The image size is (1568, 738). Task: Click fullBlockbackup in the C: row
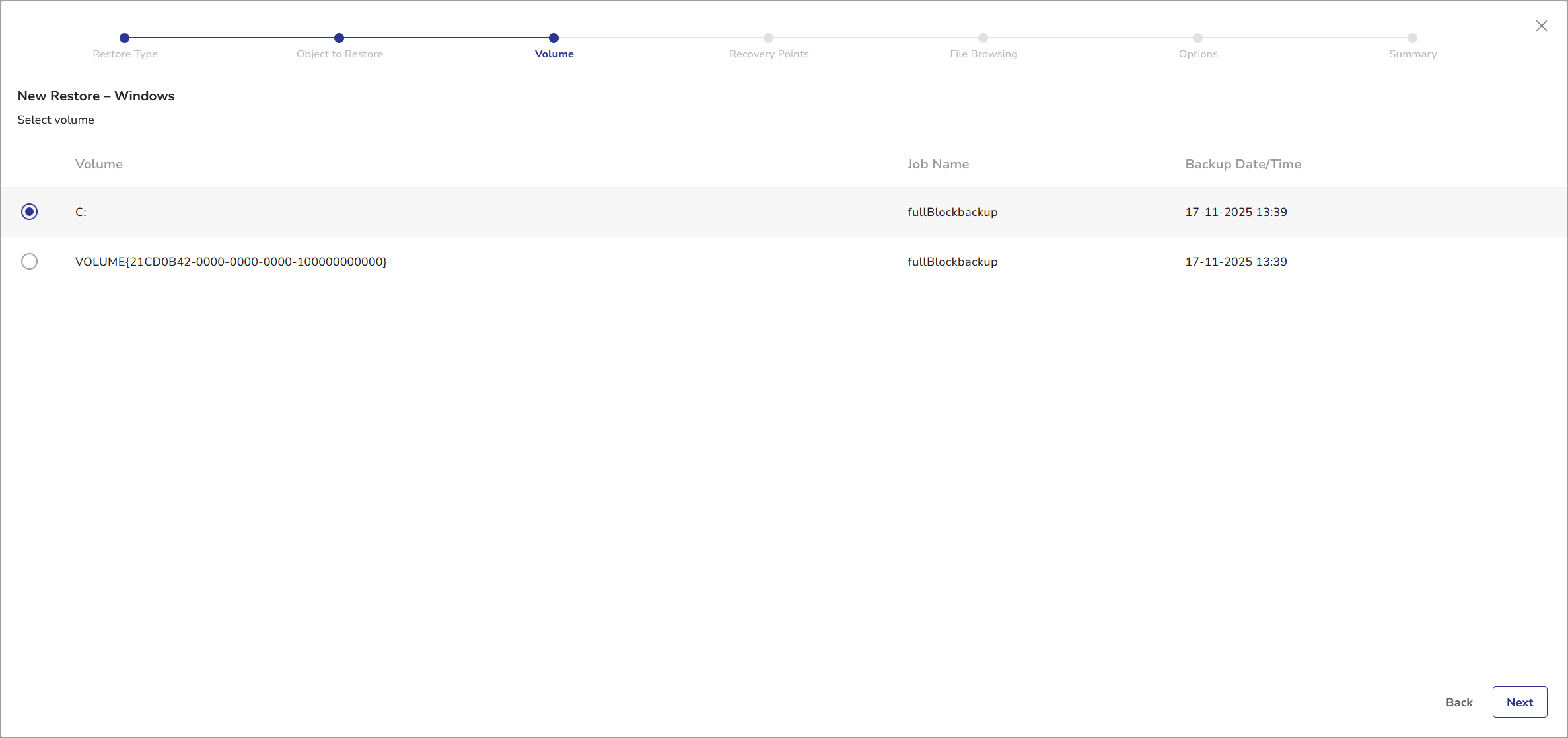click(952, 212)
